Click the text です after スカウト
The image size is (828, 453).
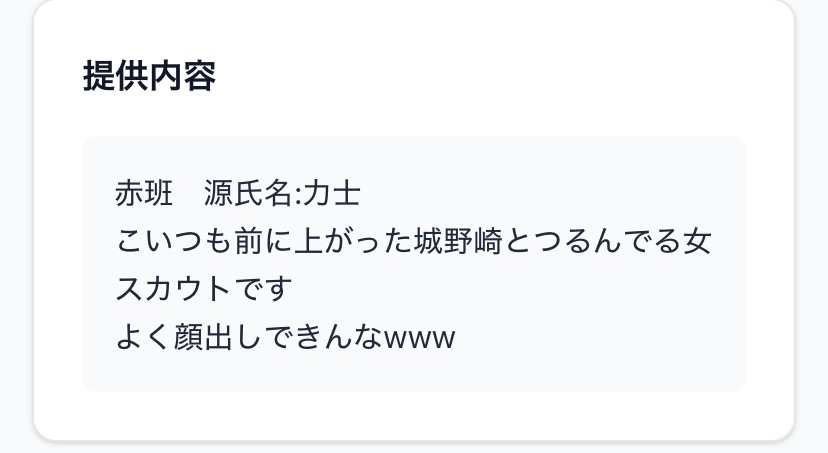(262, 289)
